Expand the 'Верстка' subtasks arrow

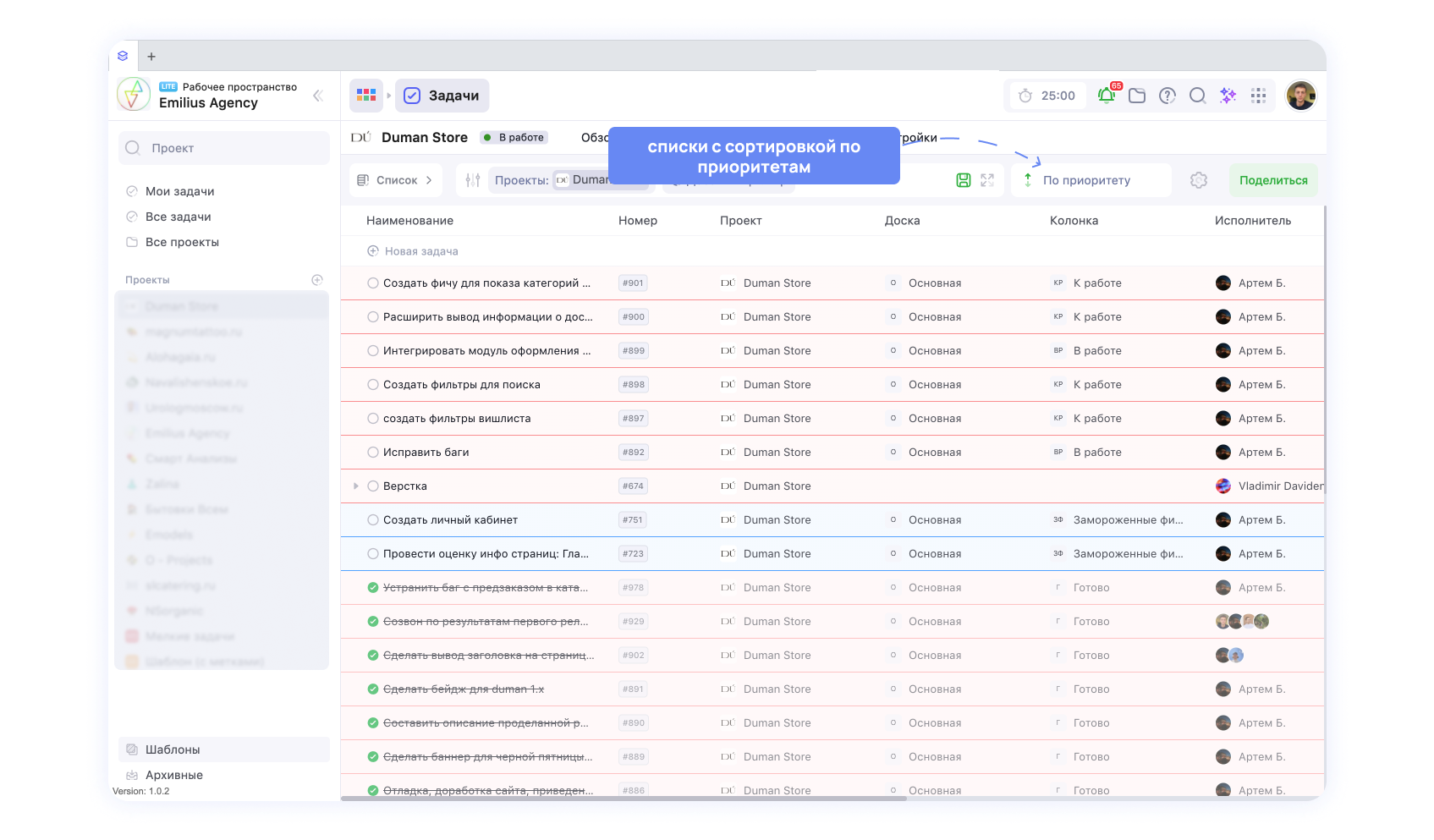tap(356, 486)
